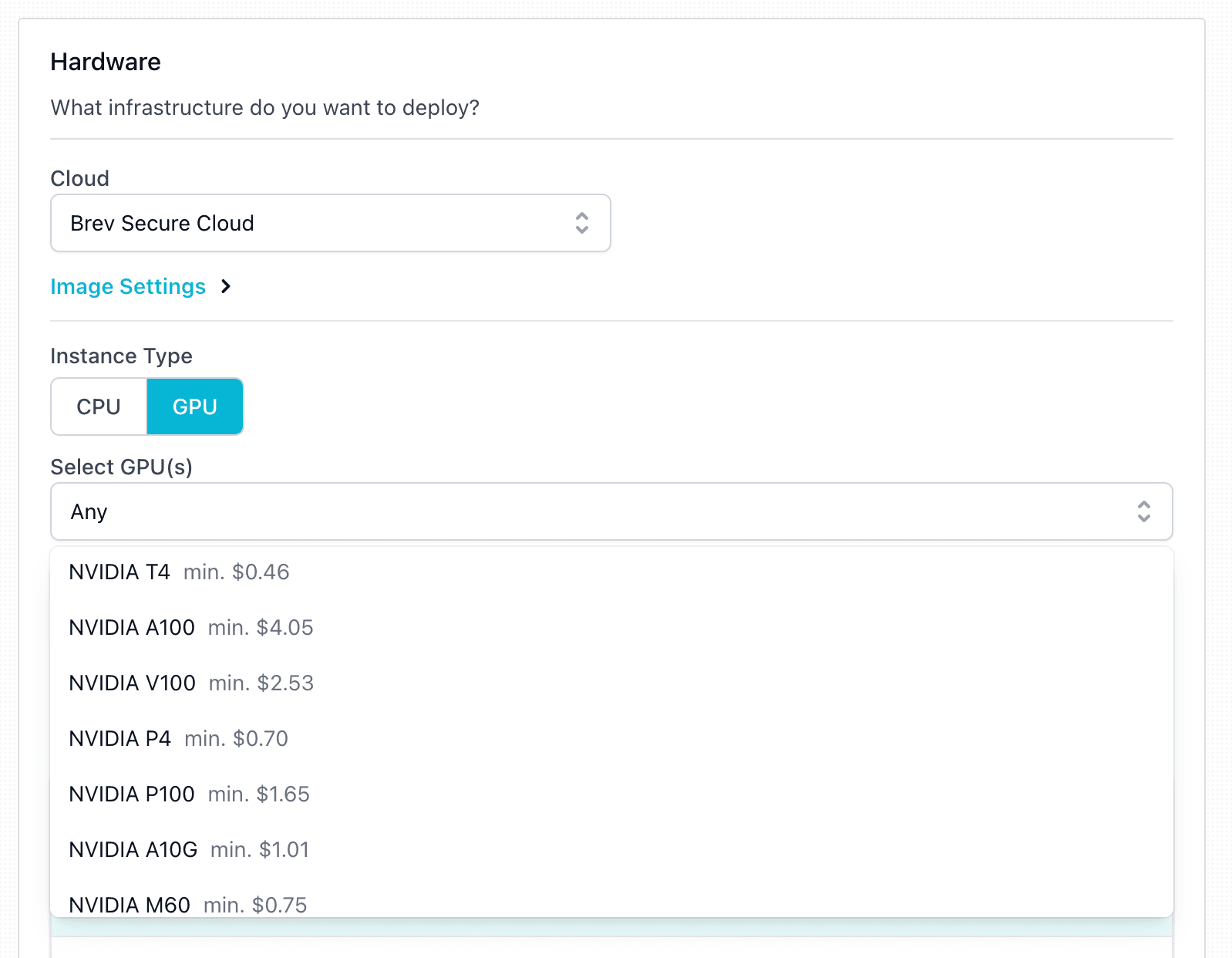Image resolution: width=1232 pixels, height=958 pixels.
Task: Click the 'Instance Type' label
Action: pyautogui.click(x=121, y=356)
